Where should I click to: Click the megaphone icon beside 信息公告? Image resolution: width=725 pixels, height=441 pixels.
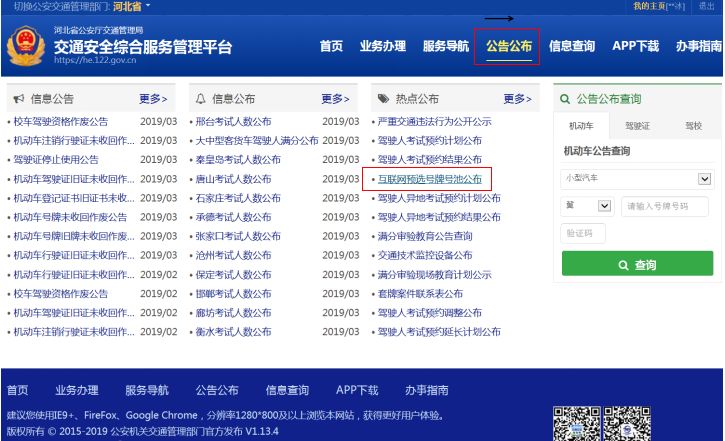[19, 98]
